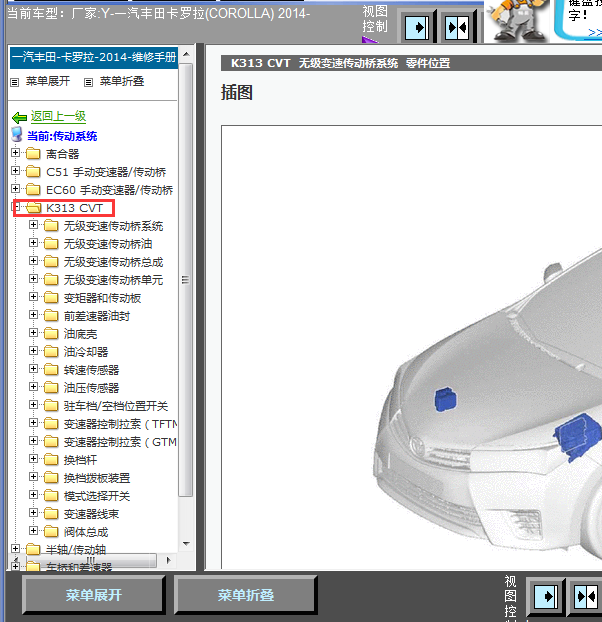Select 驻车档/空档位置开关 tree item

coord(116,406)
